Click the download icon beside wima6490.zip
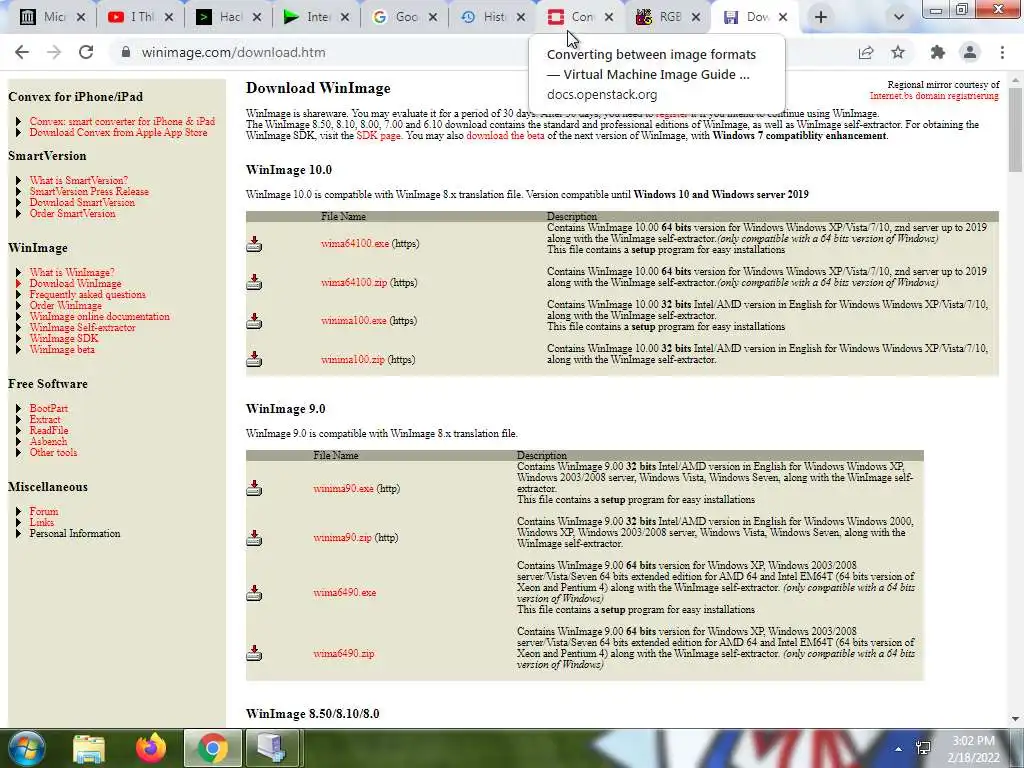Screen dimensions: 1024x768 coord(254,653)
